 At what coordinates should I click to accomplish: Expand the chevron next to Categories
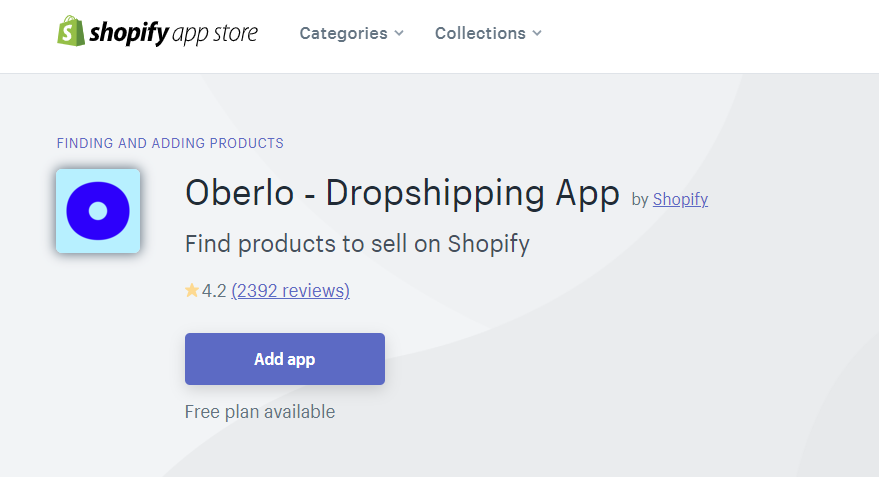[x=399, y=33]
